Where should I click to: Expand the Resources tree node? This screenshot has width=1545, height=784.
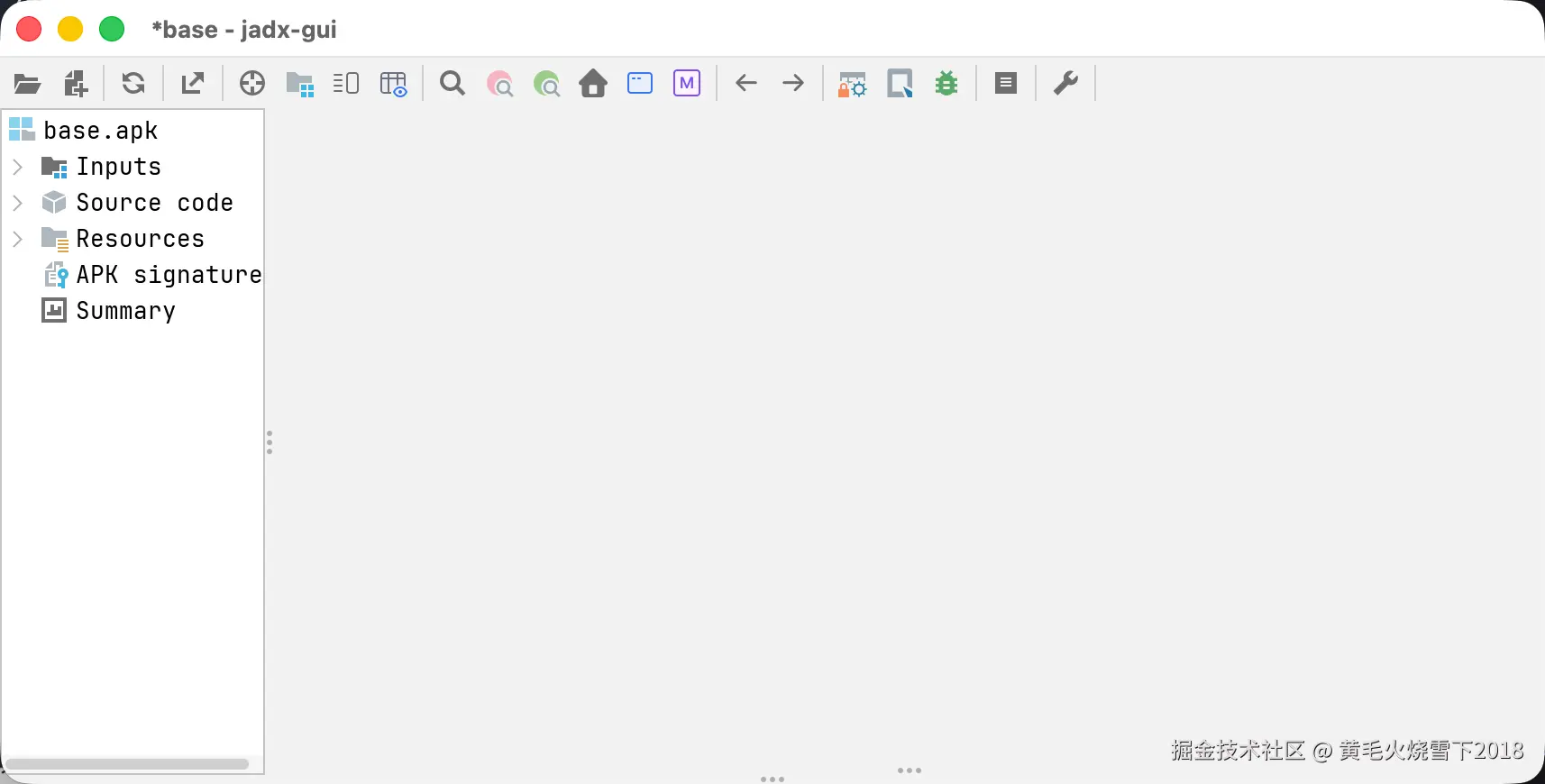(17, 239)
